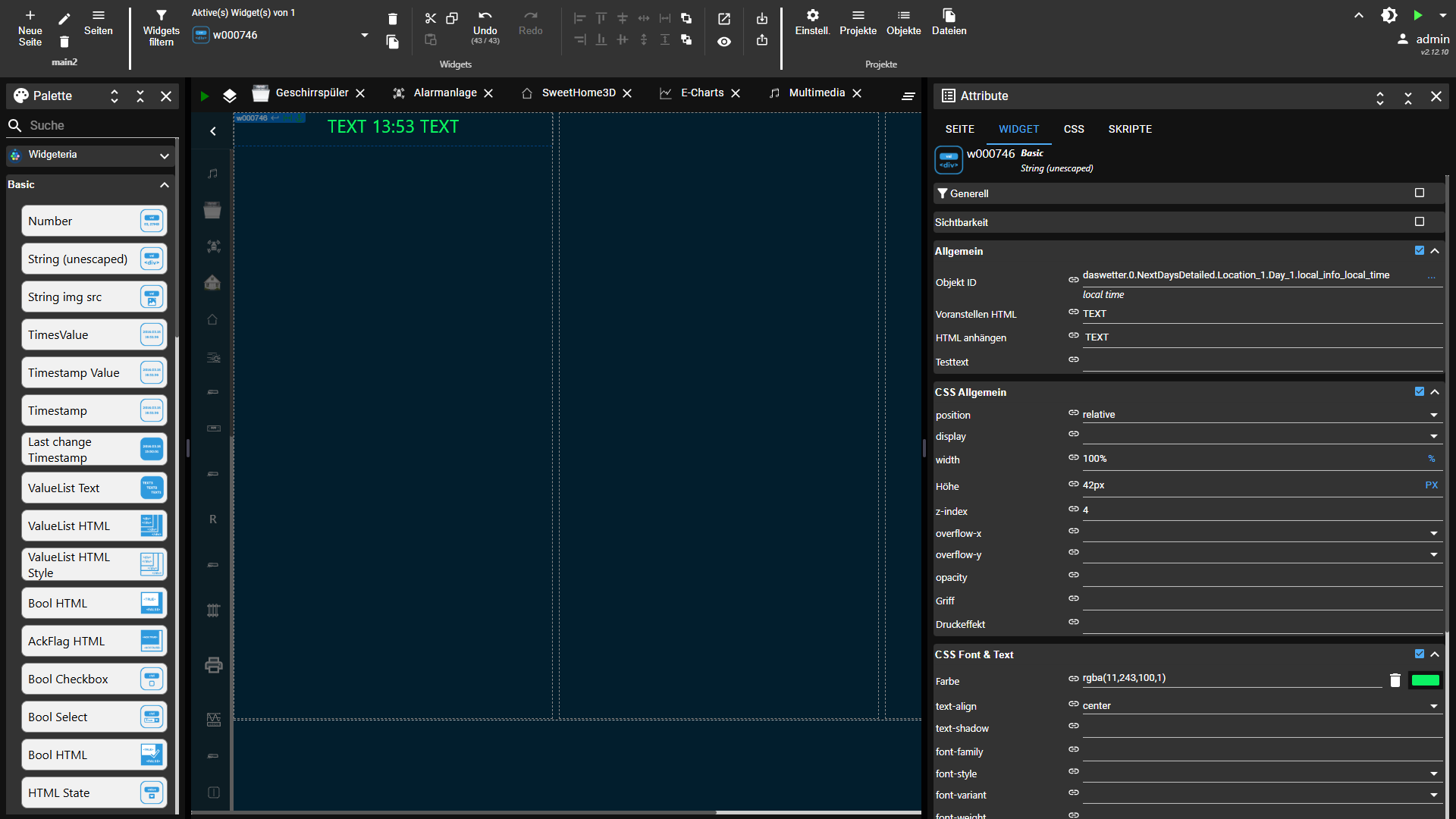The image size is (1456, 819).
Task: Toggle the Sichtbarkeit checkbox
Action: pyautogui.click(x=1420, y=221)
